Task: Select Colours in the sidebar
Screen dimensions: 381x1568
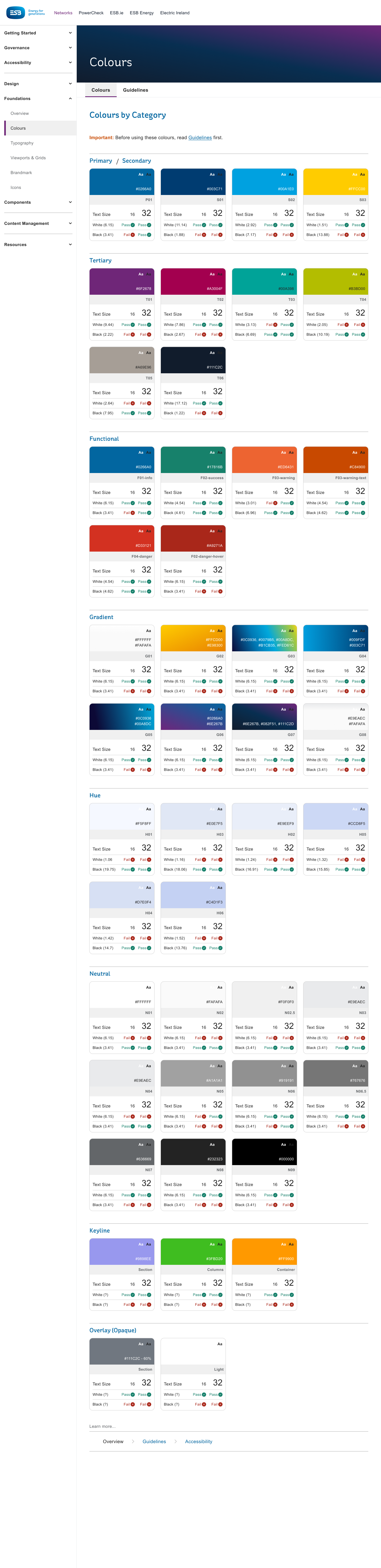Action: click(x=40, y=128)
